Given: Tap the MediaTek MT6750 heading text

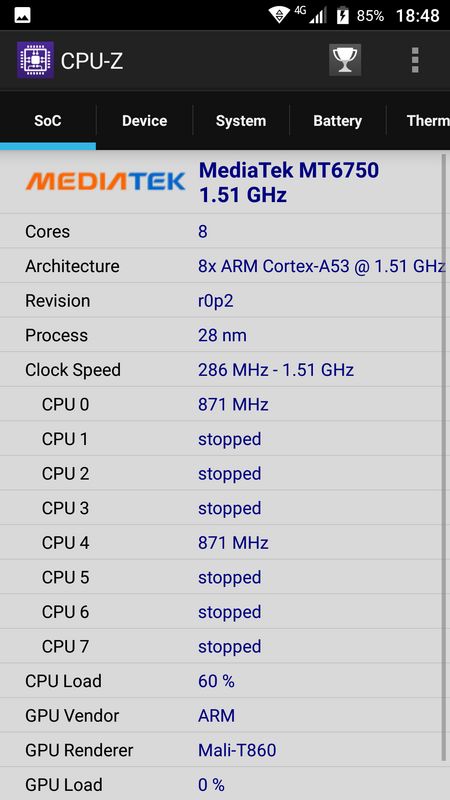Looking at the screenshot, I should [289, 170].
